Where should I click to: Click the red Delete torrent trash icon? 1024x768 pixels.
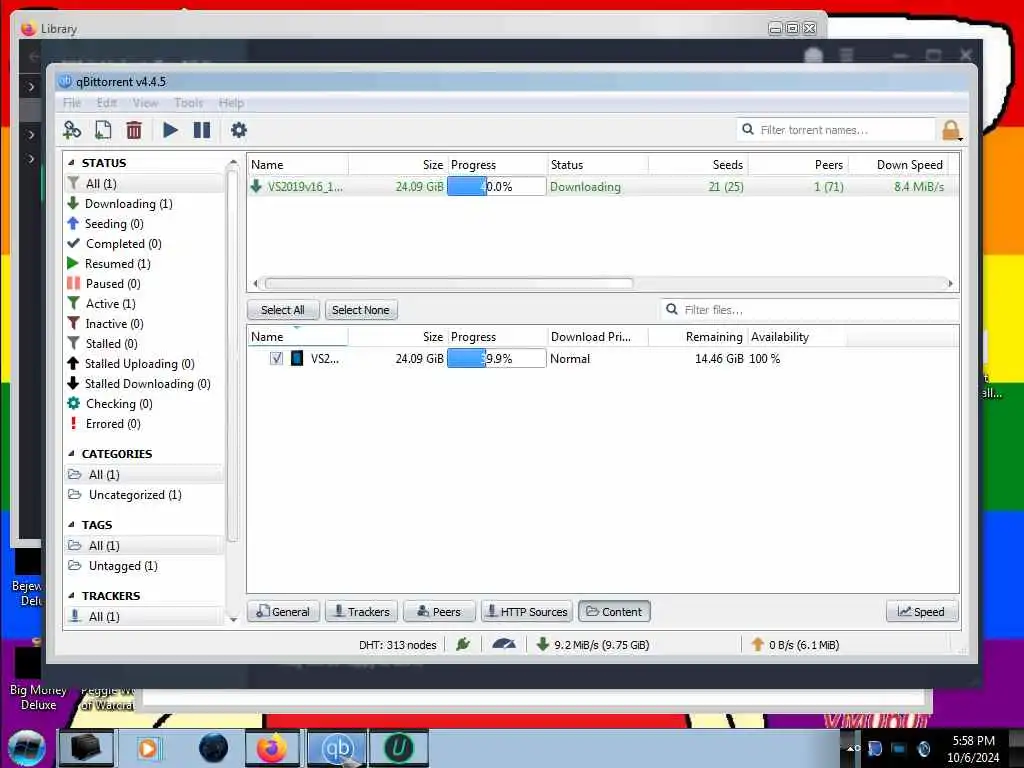134,130
